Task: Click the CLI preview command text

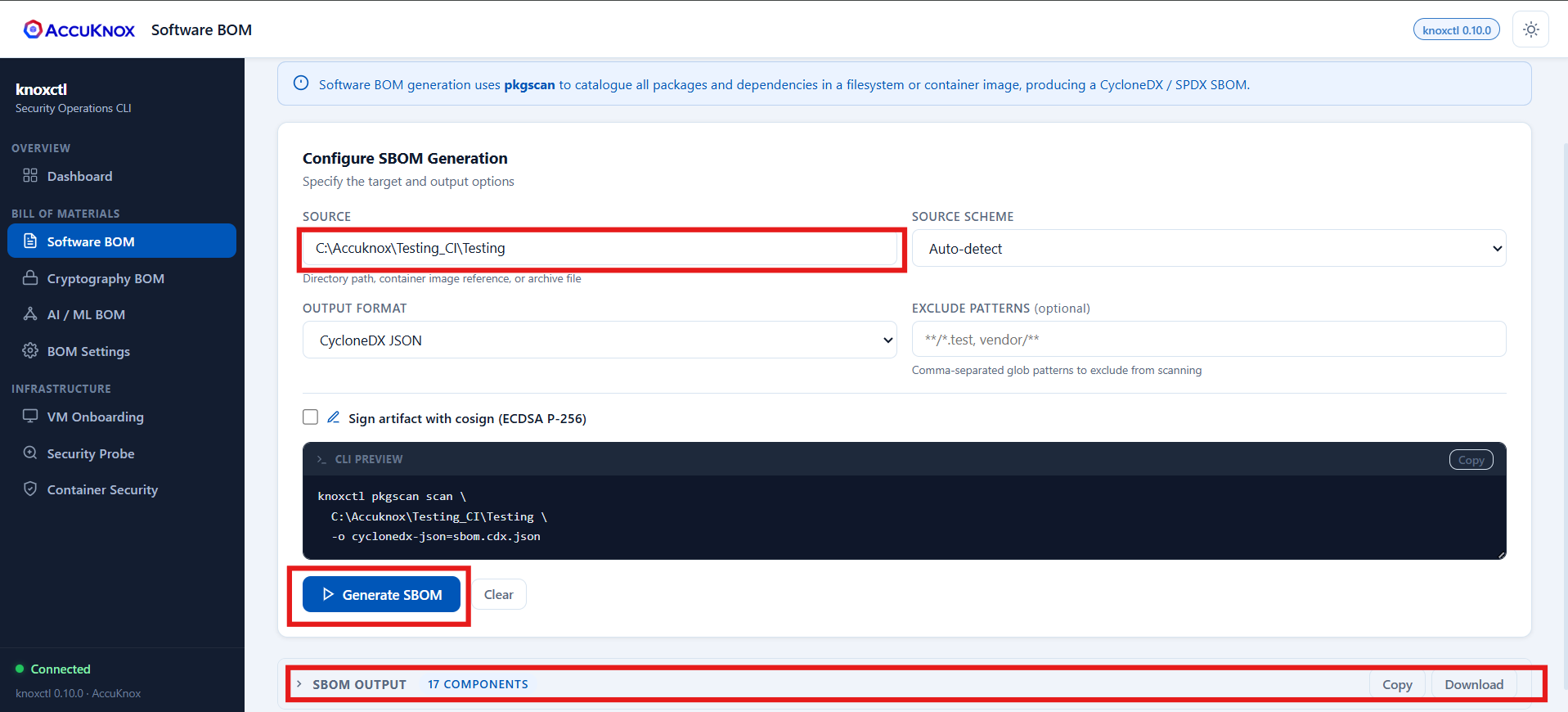Action: click(x=432, y=516)
